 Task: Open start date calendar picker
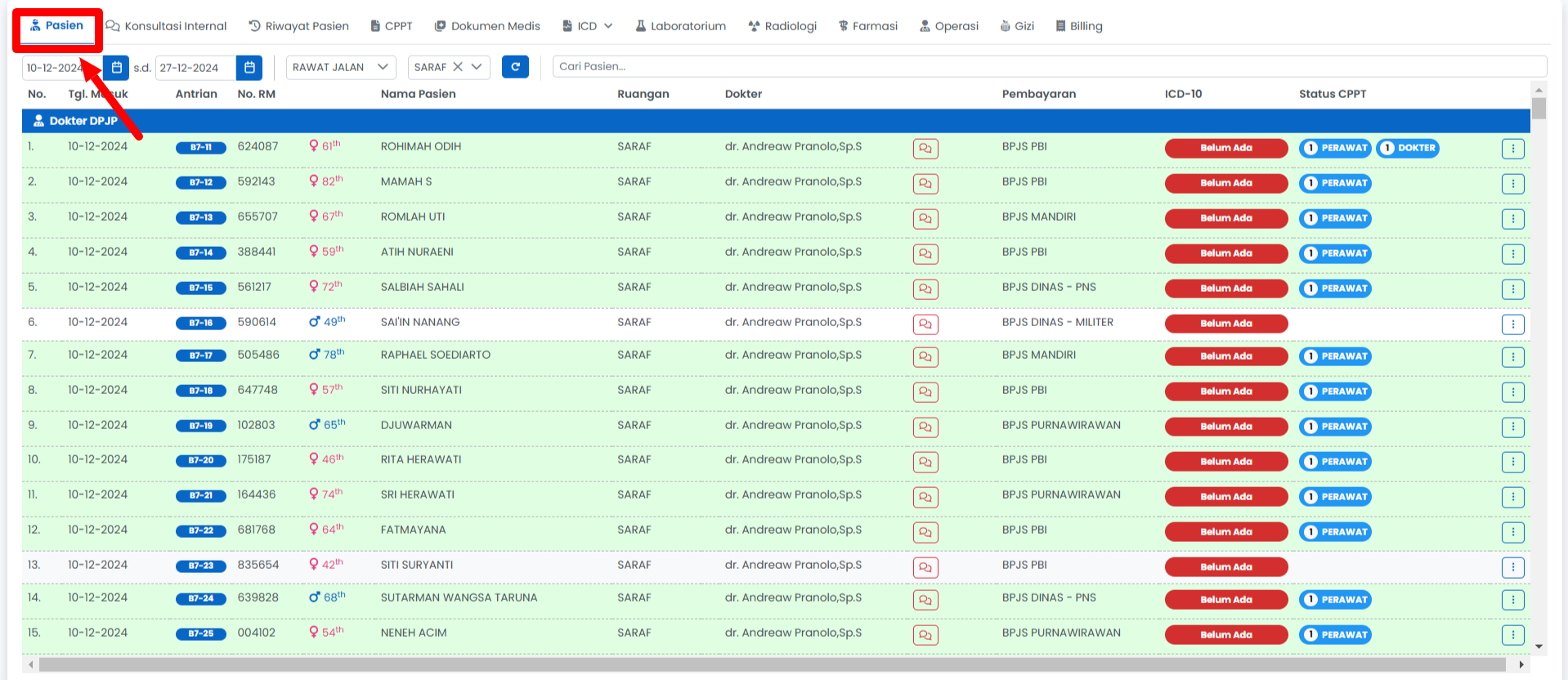tap(117, 67)
